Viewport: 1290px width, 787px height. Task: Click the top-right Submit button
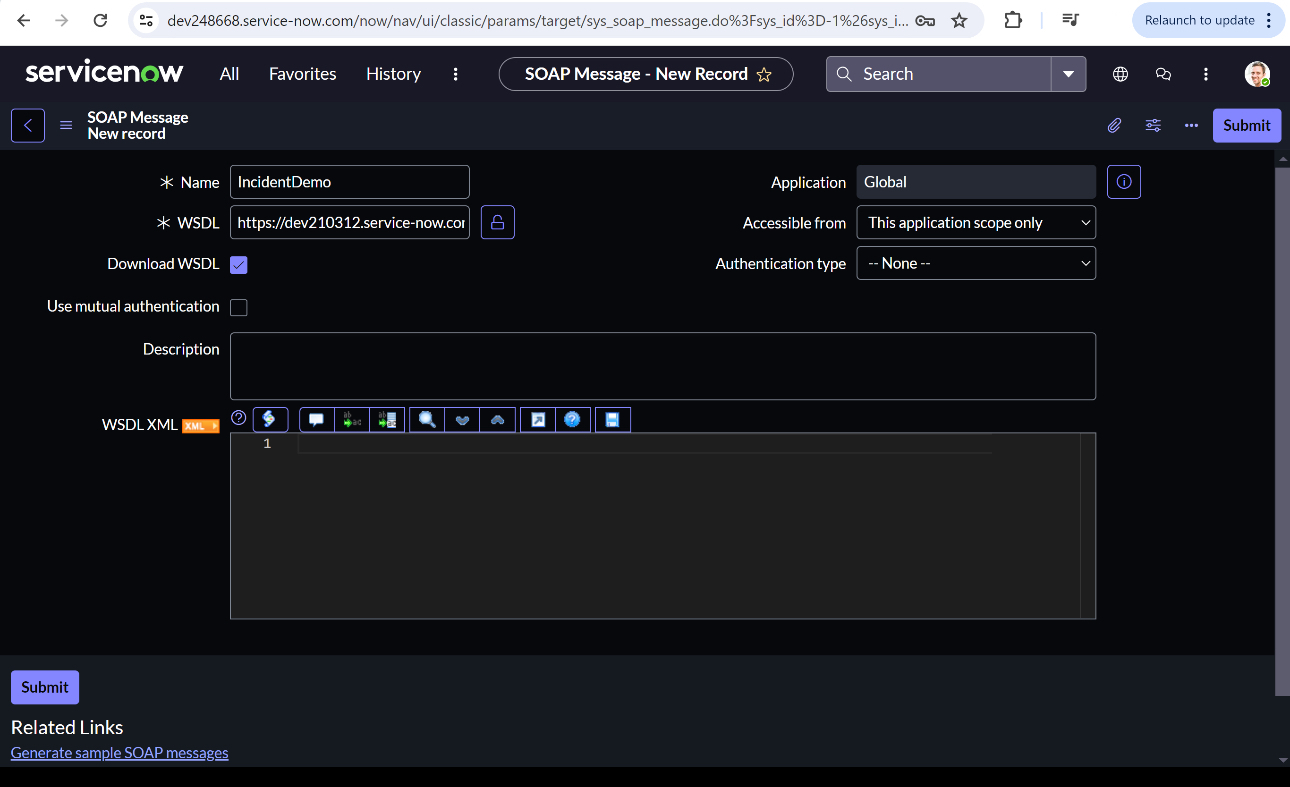1247,125
